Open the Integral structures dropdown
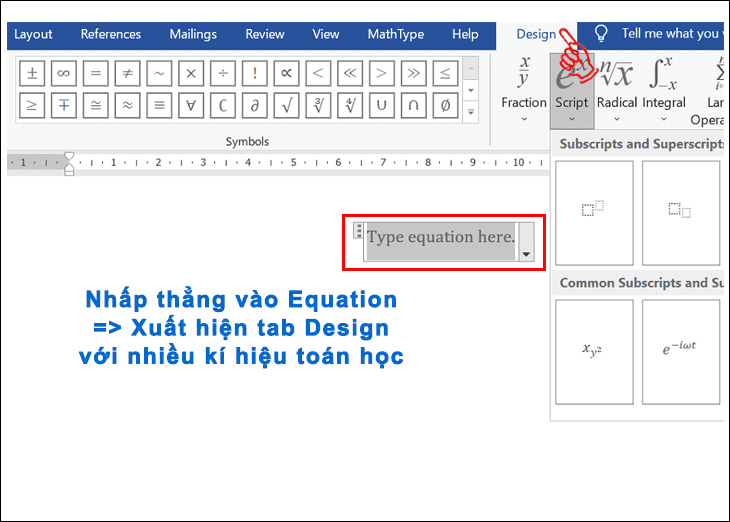The height and width of the screenshot is (522, 730). click(x=664, y=90)
